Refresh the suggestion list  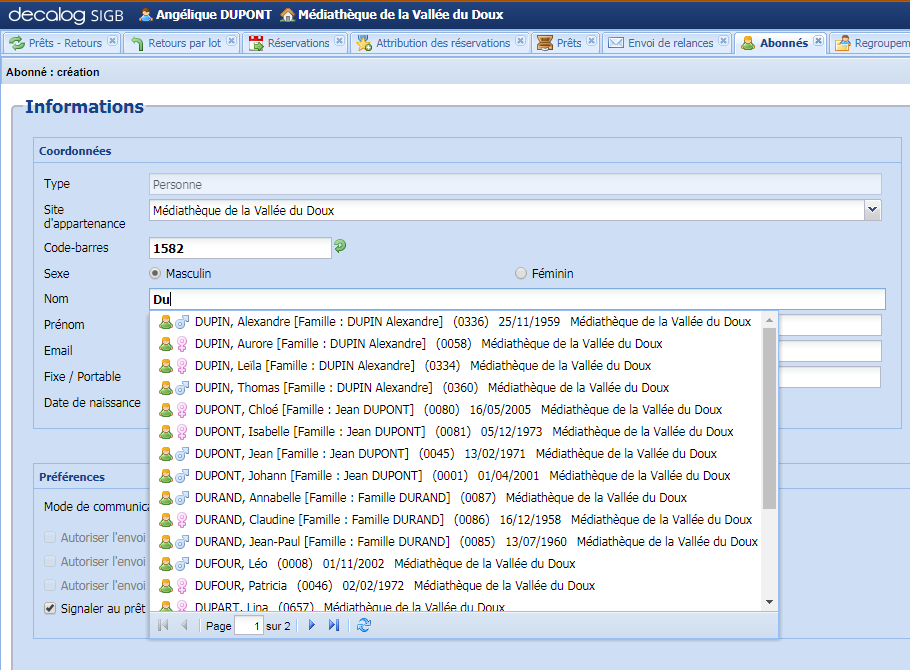pyautogui.click(x=364, y=625)
